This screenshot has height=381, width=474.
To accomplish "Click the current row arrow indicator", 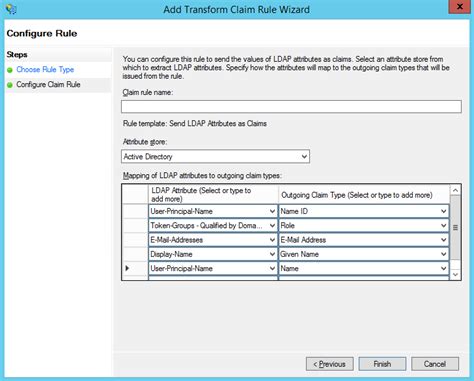I will [127, 268].
